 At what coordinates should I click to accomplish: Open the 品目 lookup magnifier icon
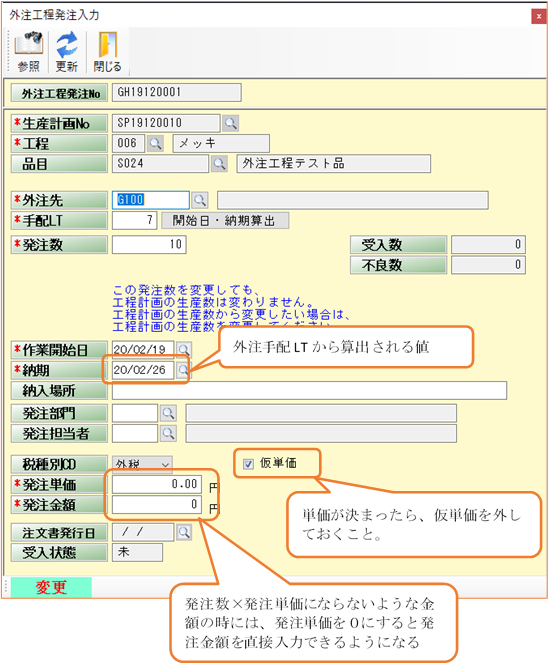[219, 164]
